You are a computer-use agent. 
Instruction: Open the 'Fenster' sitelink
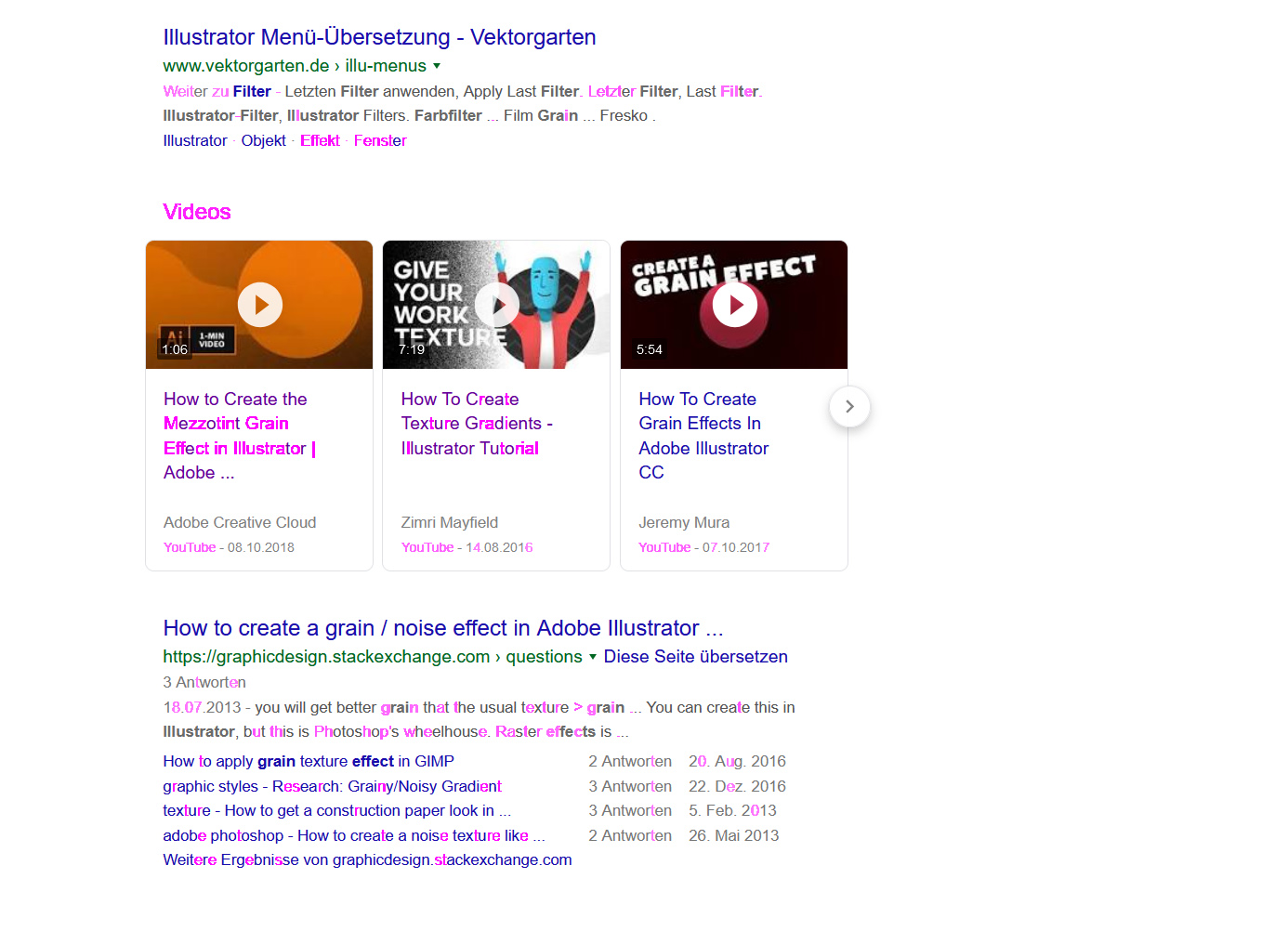(380, 140)
